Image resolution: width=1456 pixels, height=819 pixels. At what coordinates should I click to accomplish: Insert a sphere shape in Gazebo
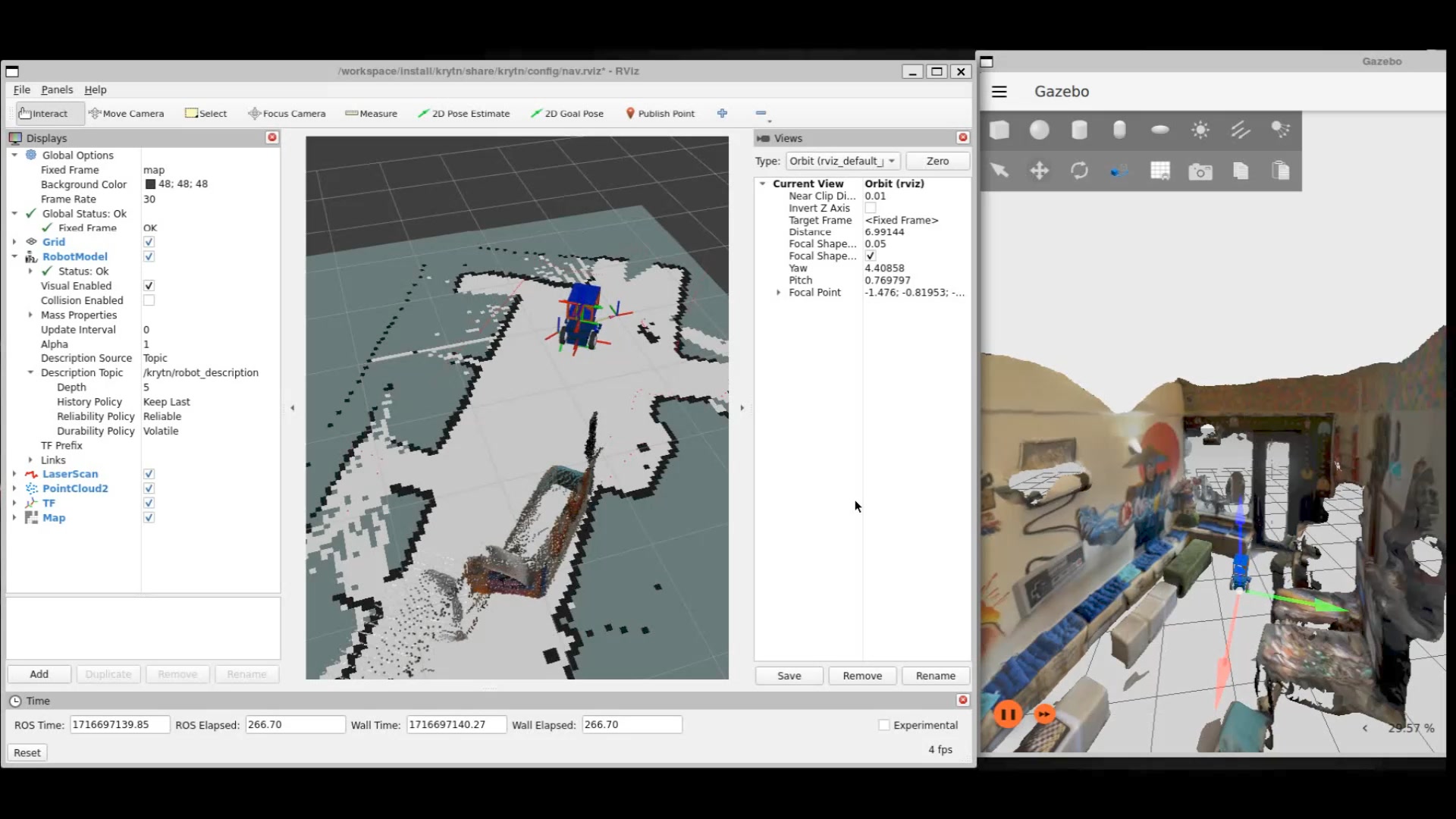1040,130
